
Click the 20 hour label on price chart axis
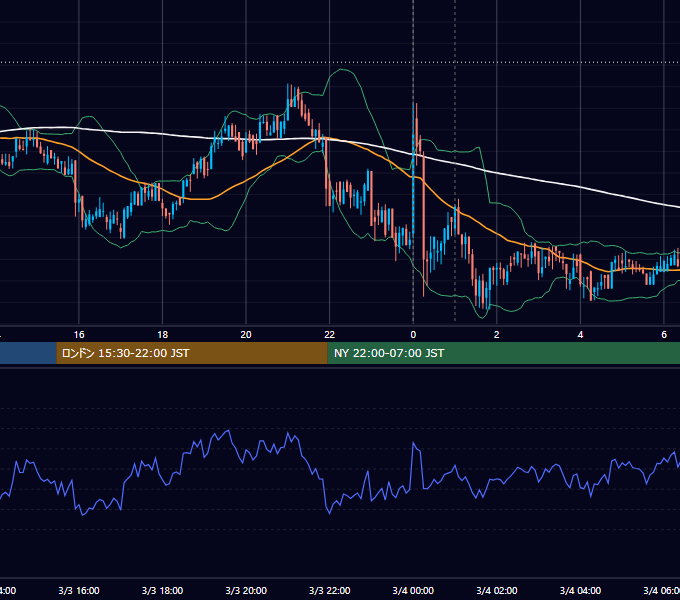pyautogui.click(x=246, y=335)
